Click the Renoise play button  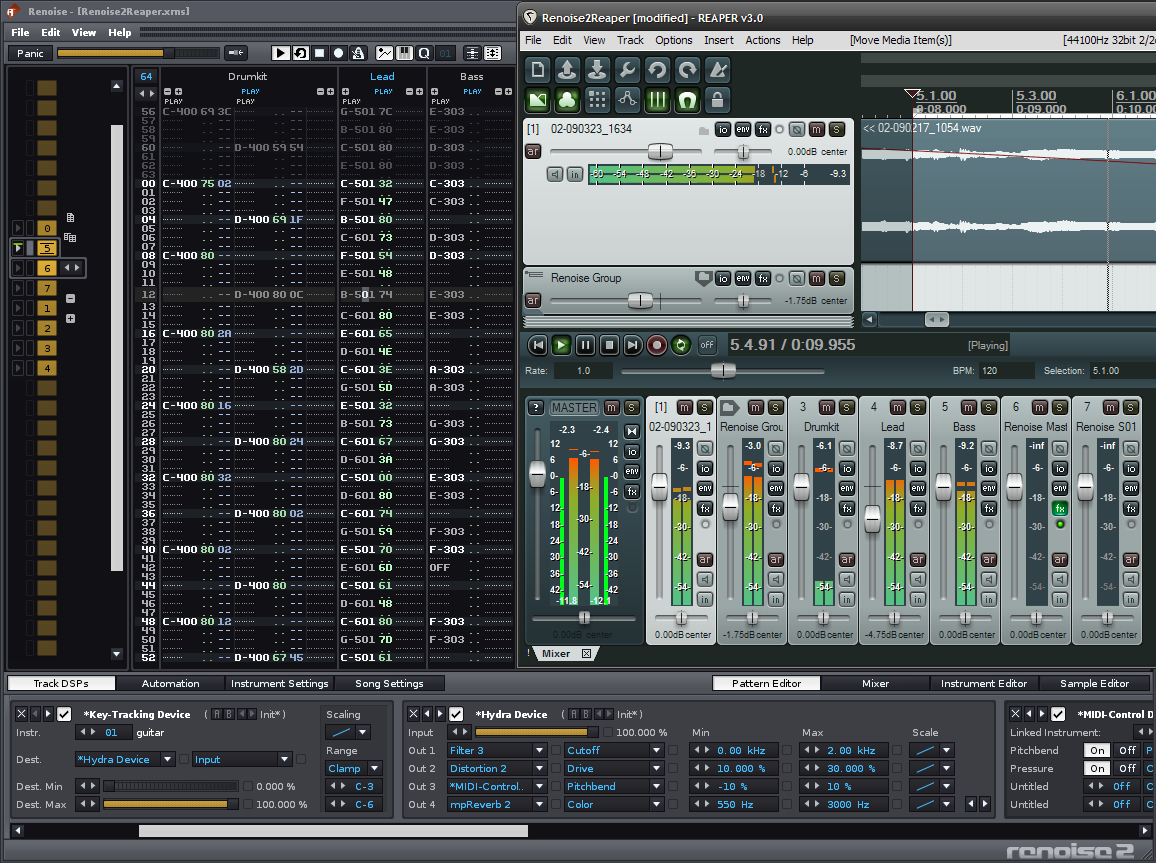(280, 53)
